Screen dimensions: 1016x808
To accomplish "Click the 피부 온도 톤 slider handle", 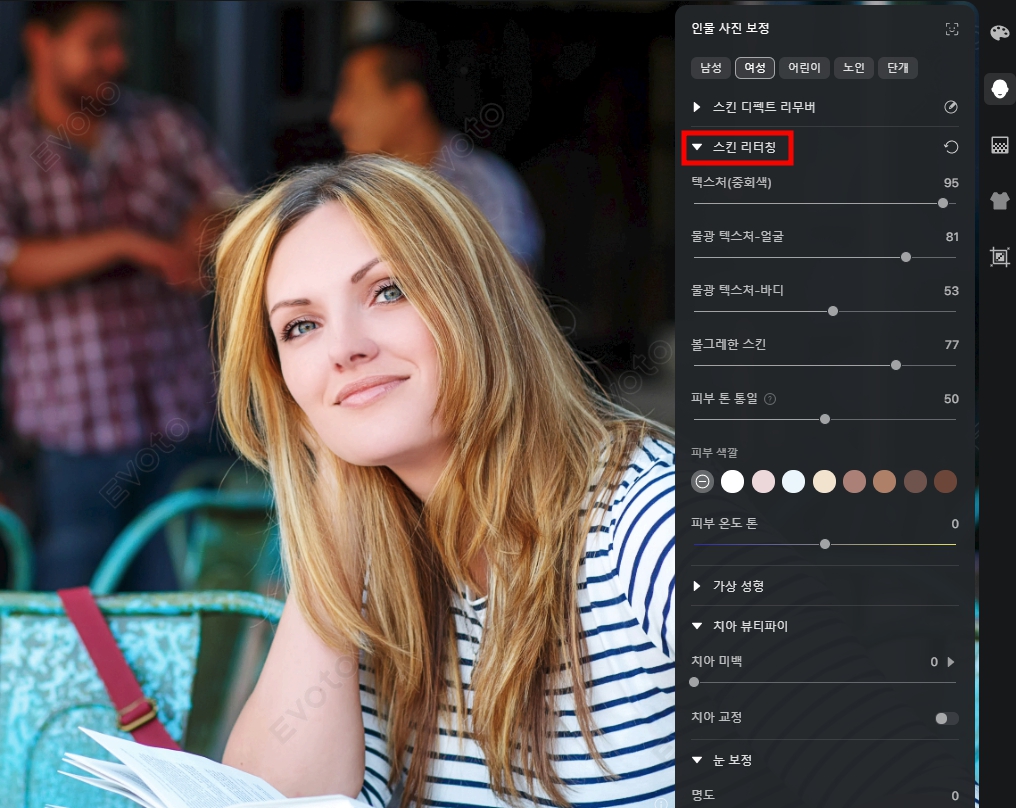I will pyautogui.click(x=825, y=544).
